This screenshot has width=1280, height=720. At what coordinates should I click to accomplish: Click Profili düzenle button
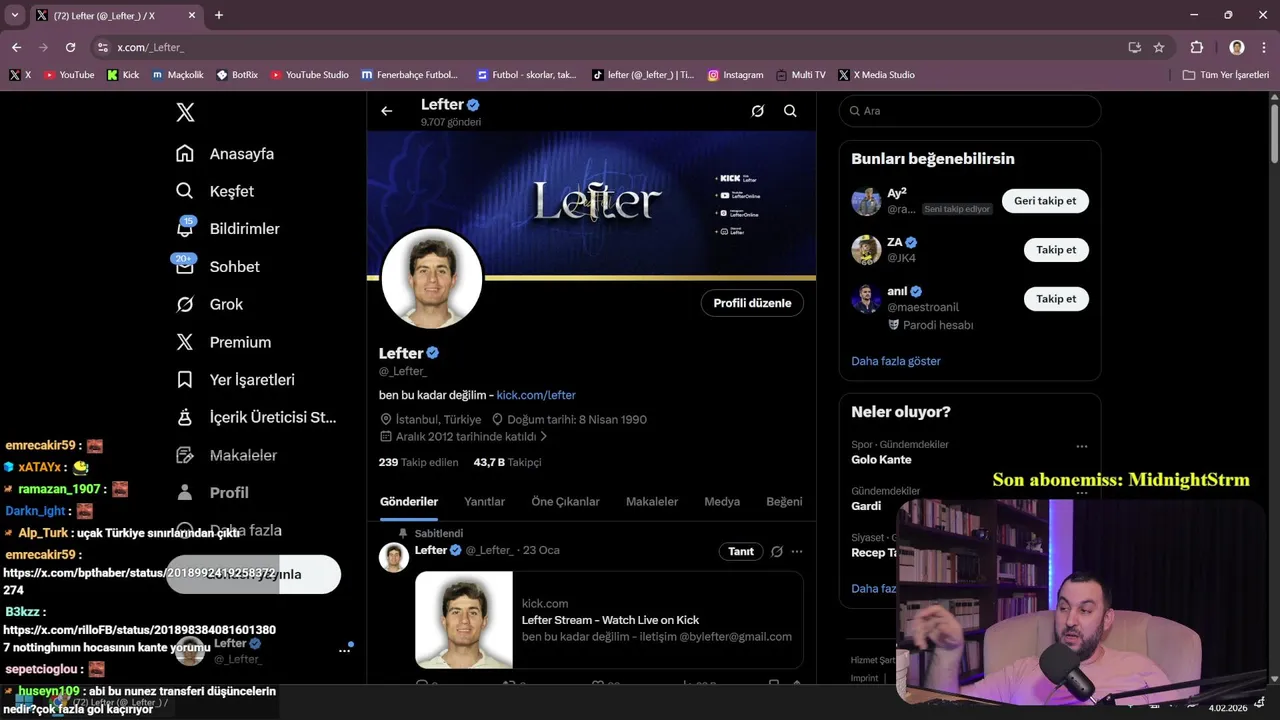(752, 303)
